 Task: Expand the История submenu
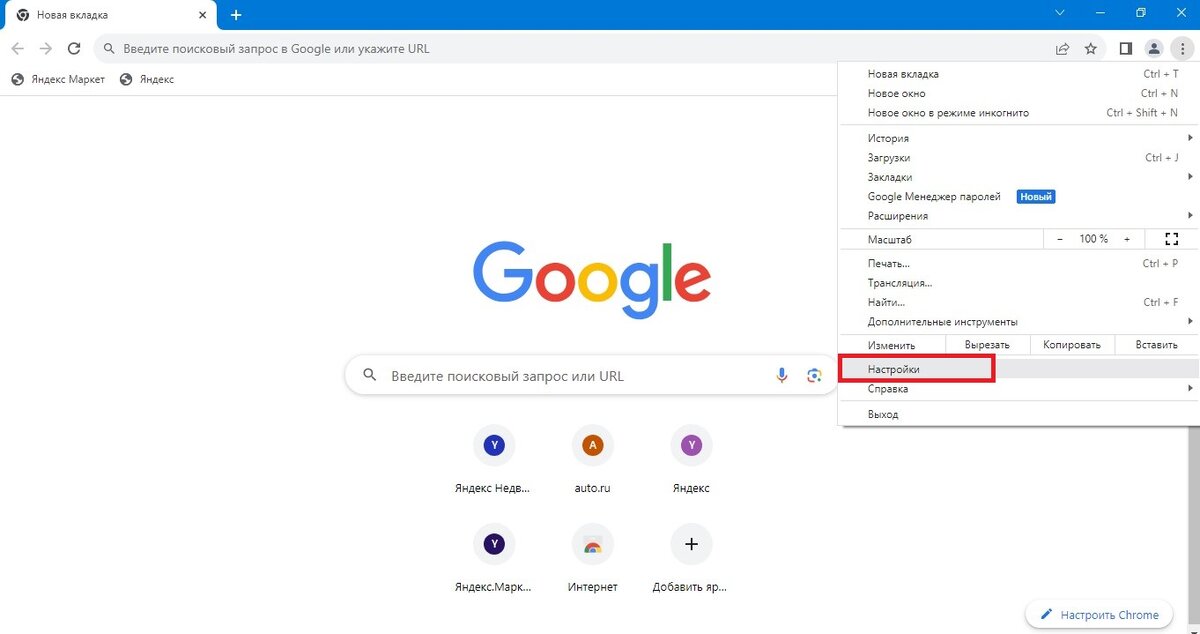coord(1017,138)
